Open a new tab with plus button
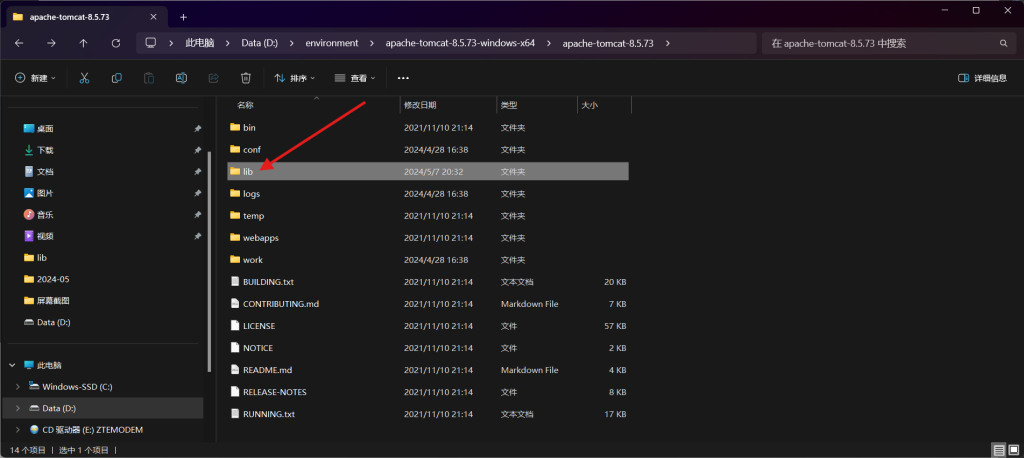The height and width of the screenshot is (458, 1024). [x=184, y=17]
